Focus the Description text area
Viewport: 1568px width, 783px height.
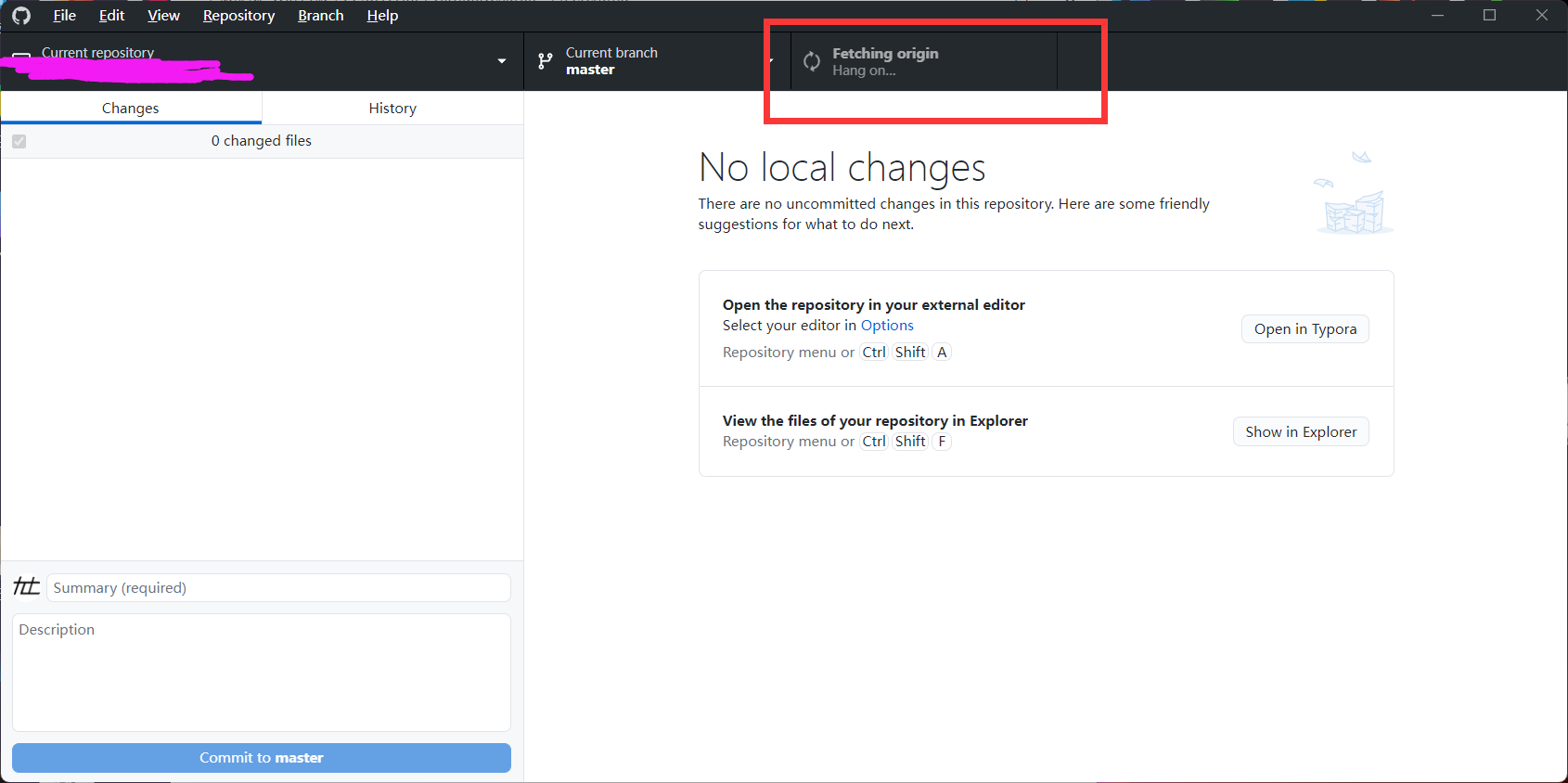pyautogui.click(x=262, y=673)
